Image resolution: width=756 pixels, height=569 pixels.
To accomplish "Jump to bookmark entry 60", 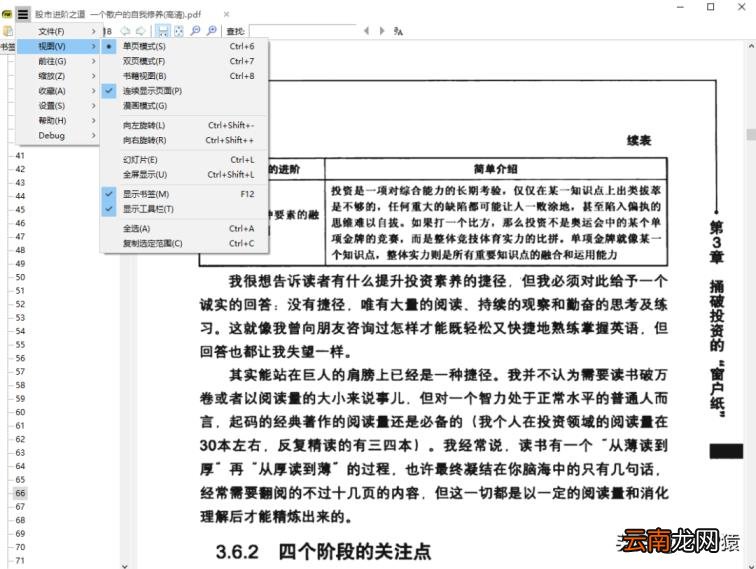I will [20, 412].
